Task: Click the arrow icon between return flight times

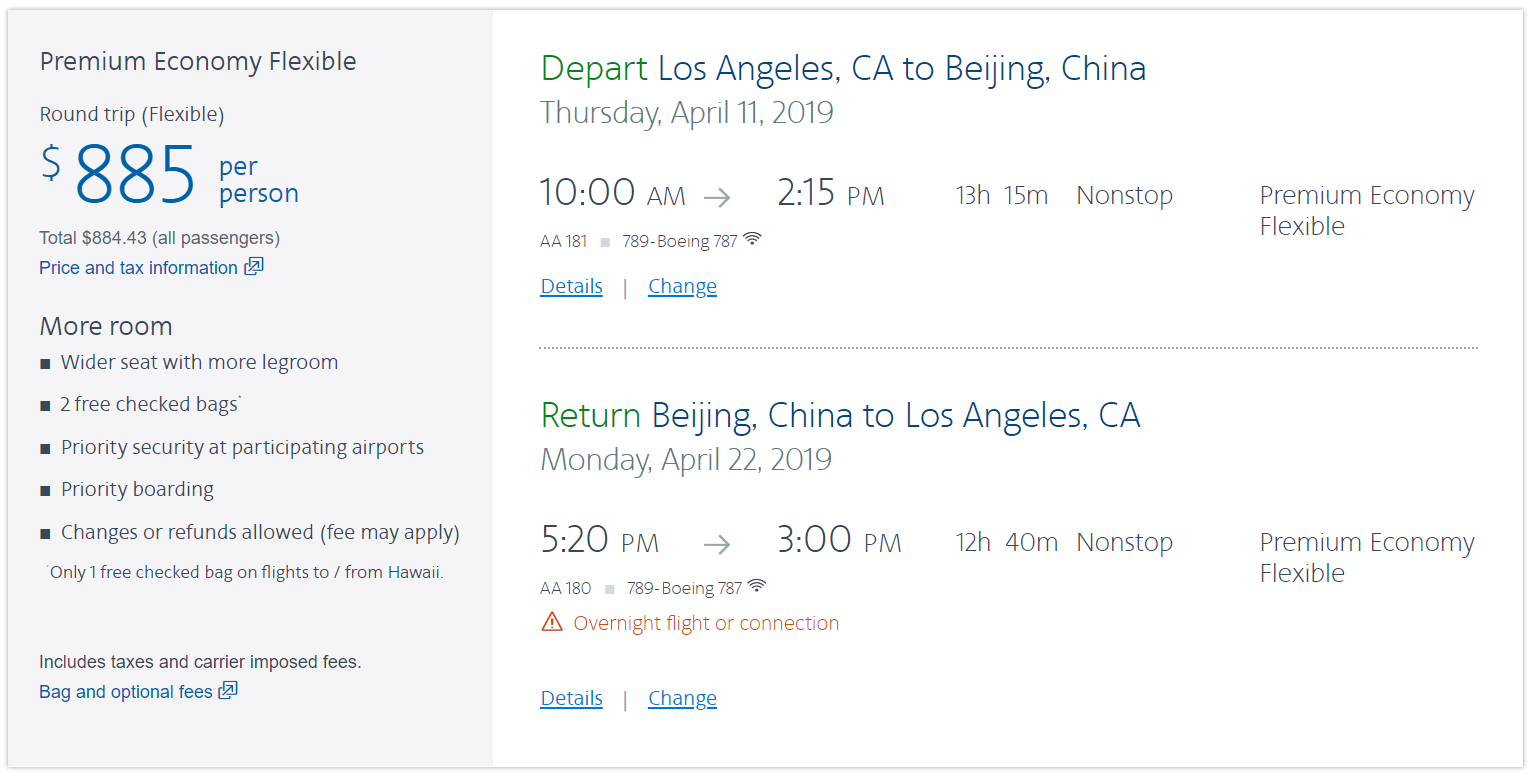Action: [717, 545]
